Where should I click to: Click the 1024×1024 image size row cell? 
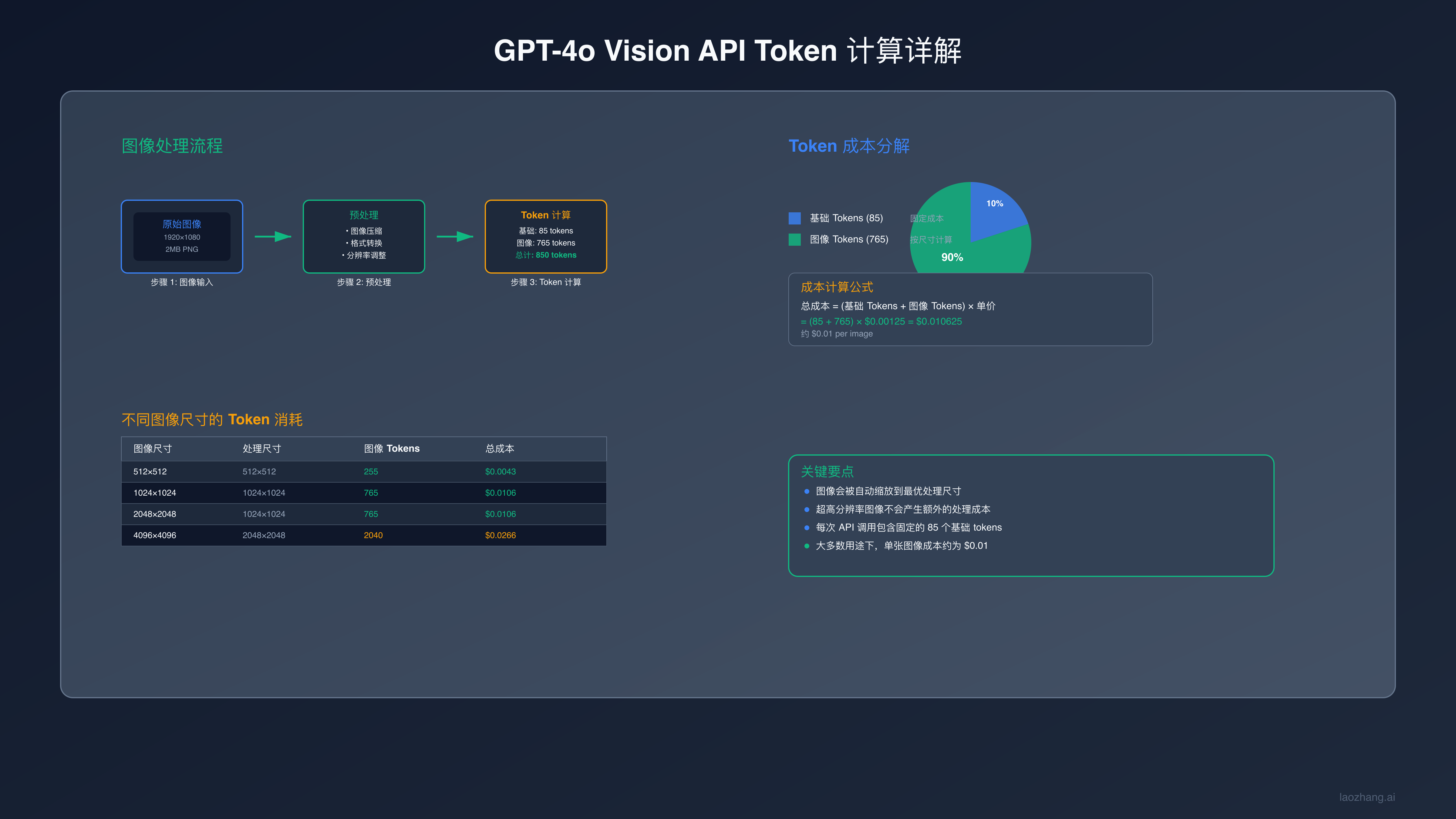click(154, 493)
